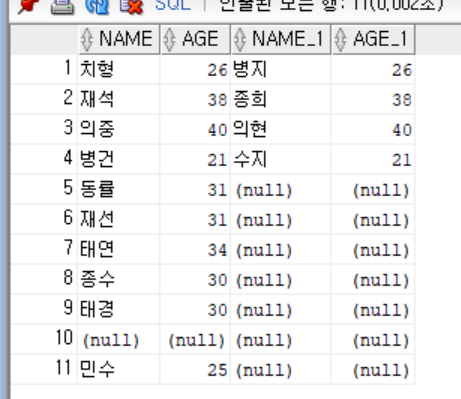Select the NAME_1 column header
This screenshot has width=461, height=399.
click(x=281, y=39)
